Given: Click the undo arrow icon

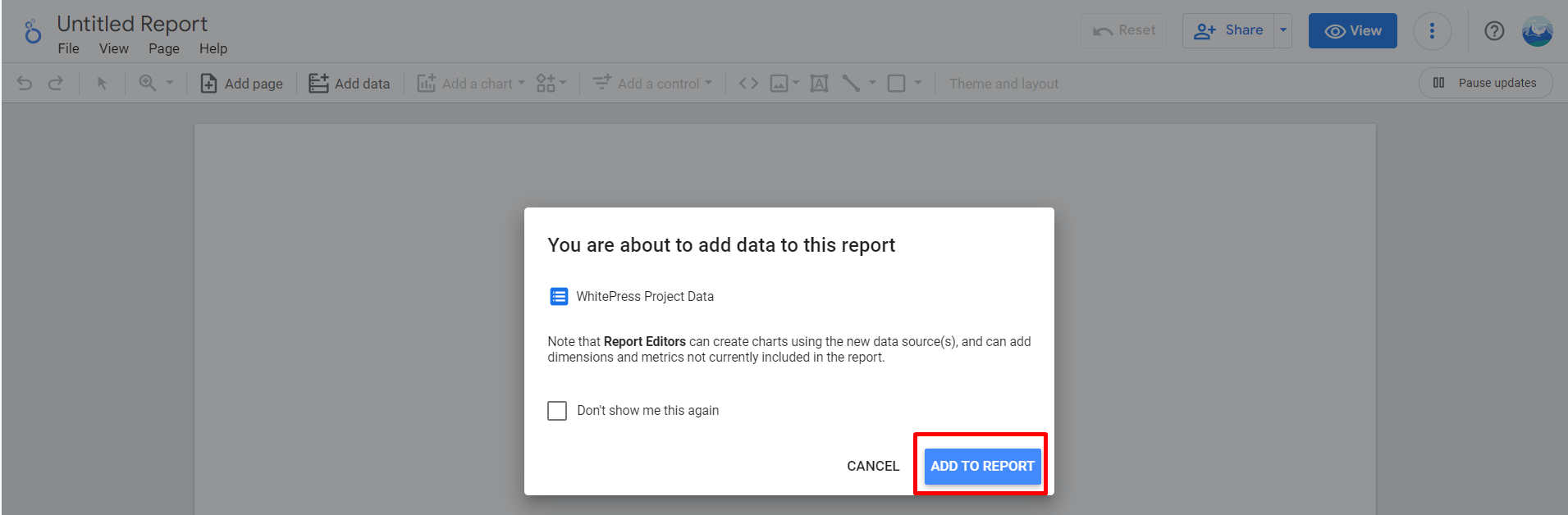Looking at the screenshot, I should point(25,83).
